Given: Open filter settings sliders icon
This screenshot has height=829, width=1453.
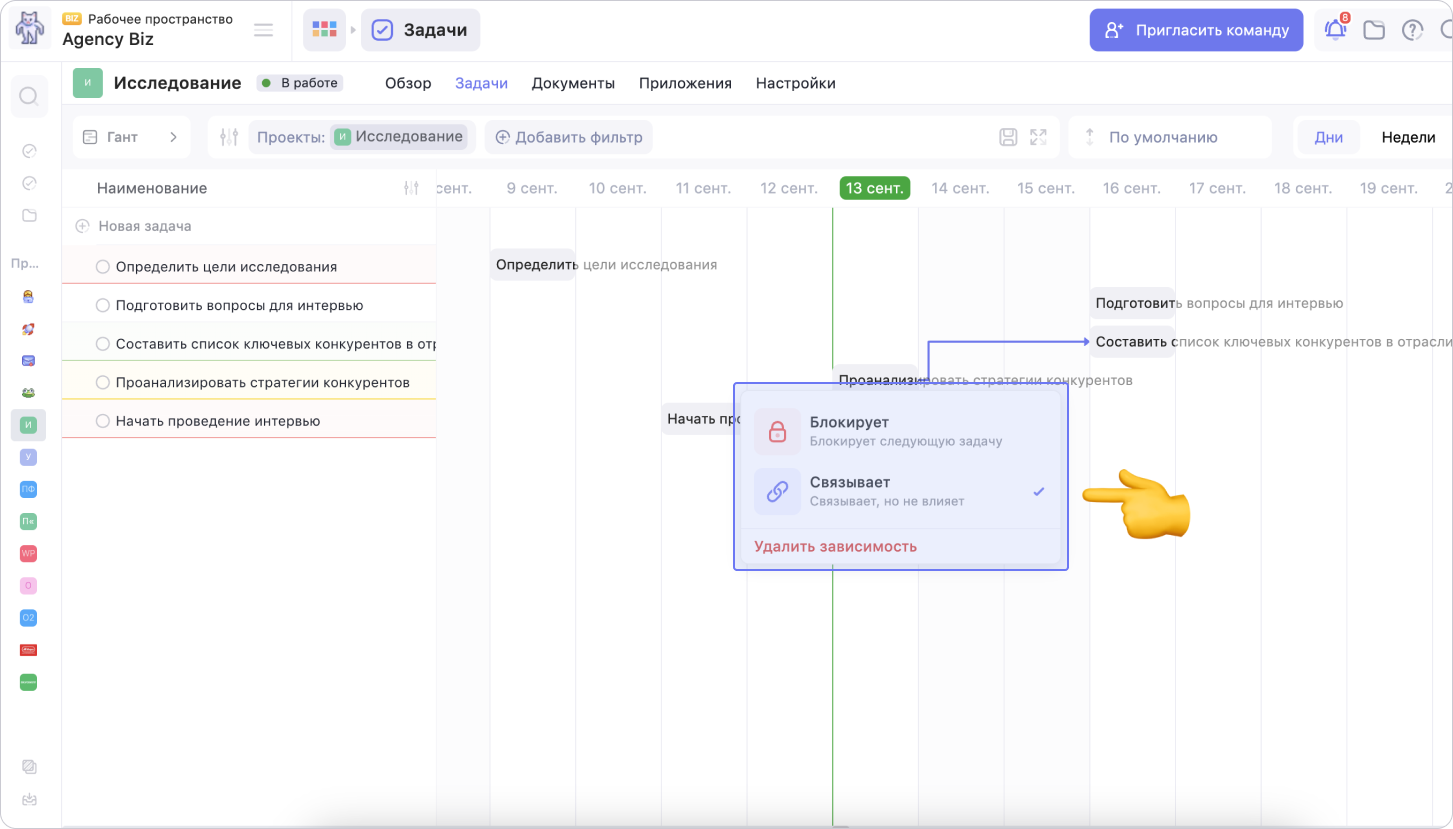Looking at the screenshot, I should point(229,137).
